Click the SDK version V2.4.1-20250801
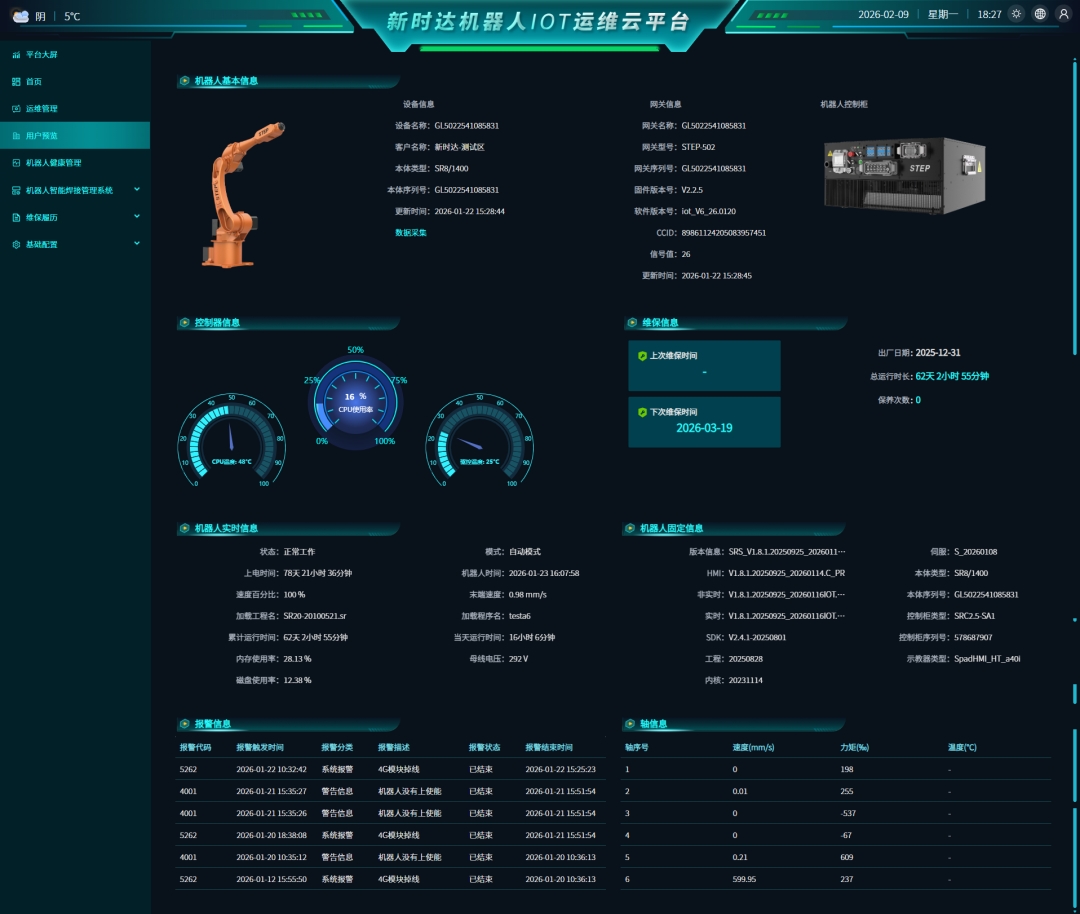This screenshot has height=914, width=1080. coord(757,638)
